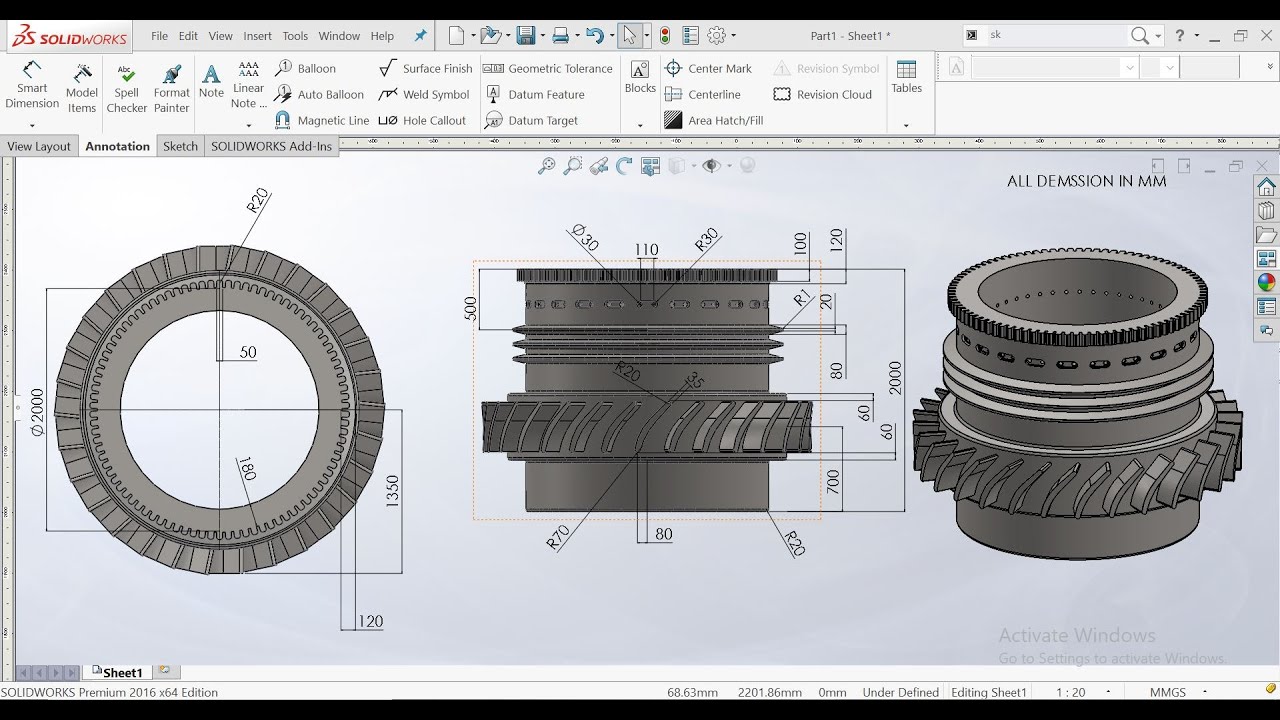
Task: Open Geometric Tolerance tool
Action: click(548, 68)
